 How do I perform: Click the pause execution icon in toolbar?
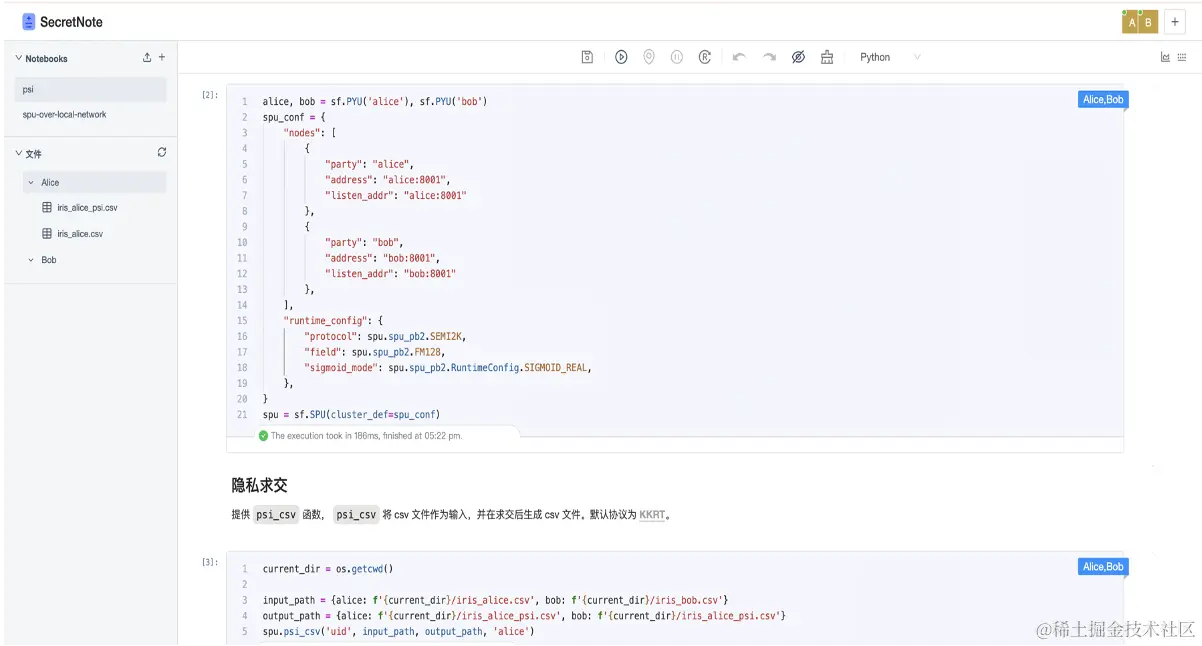tap(677, 57)
